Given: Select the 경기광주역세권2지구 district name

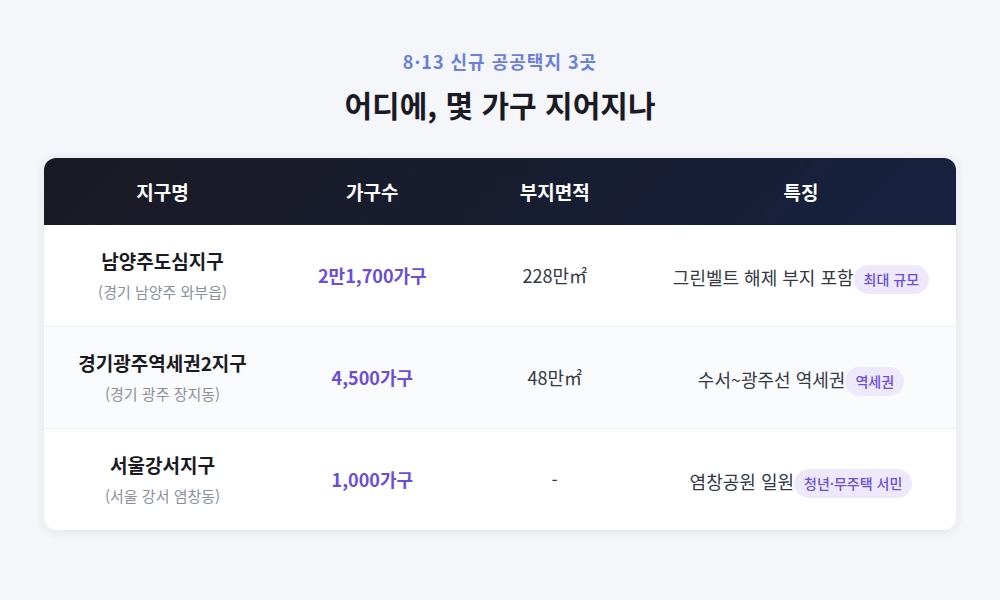Looking at the screenshot, I should 162,363.
